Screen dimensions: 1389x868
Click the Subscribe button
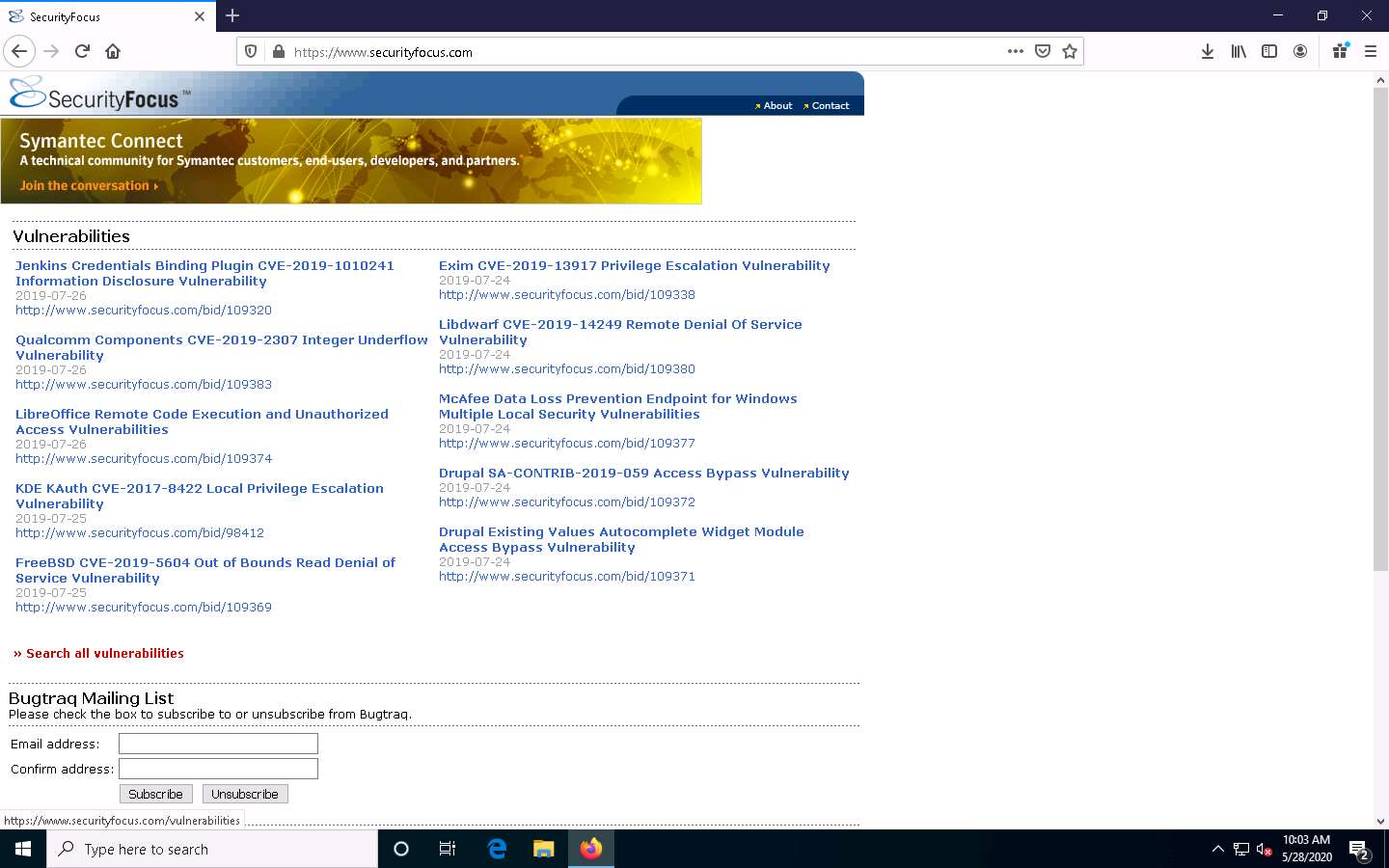click(x=155, y=794)
